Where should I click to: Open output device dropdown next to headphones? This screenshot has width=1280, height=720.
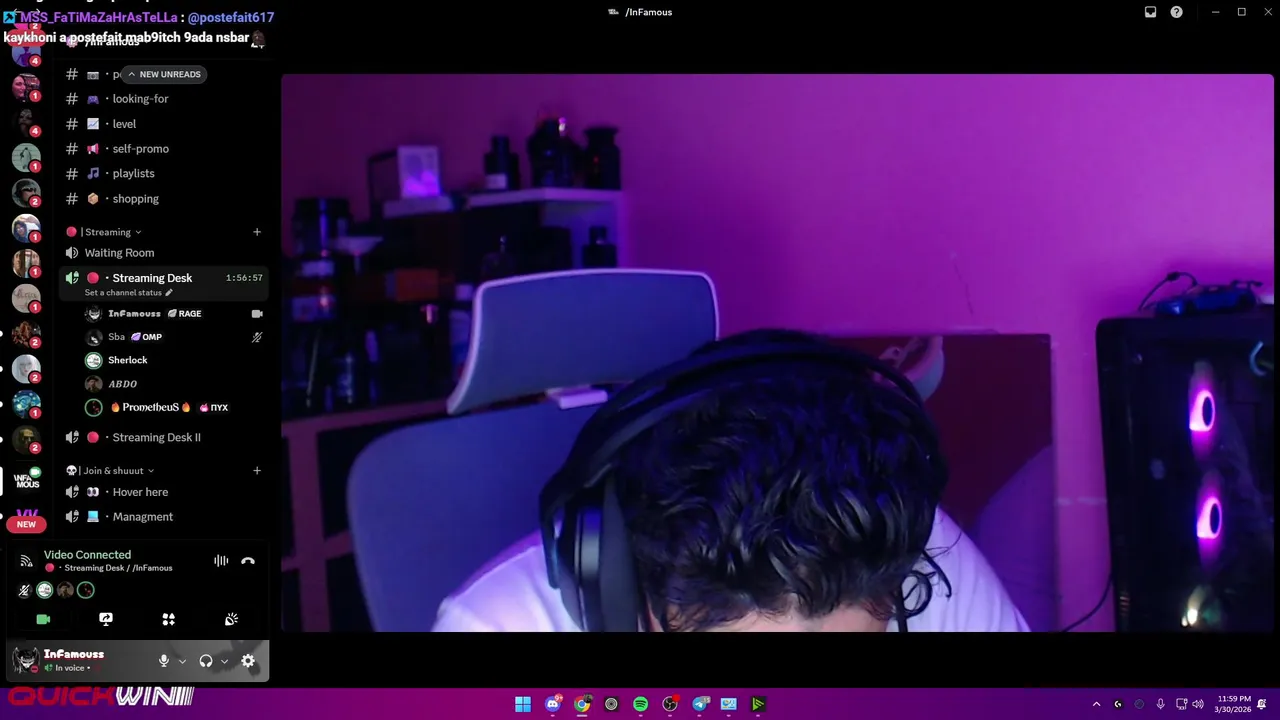click(x=224, y=661)
